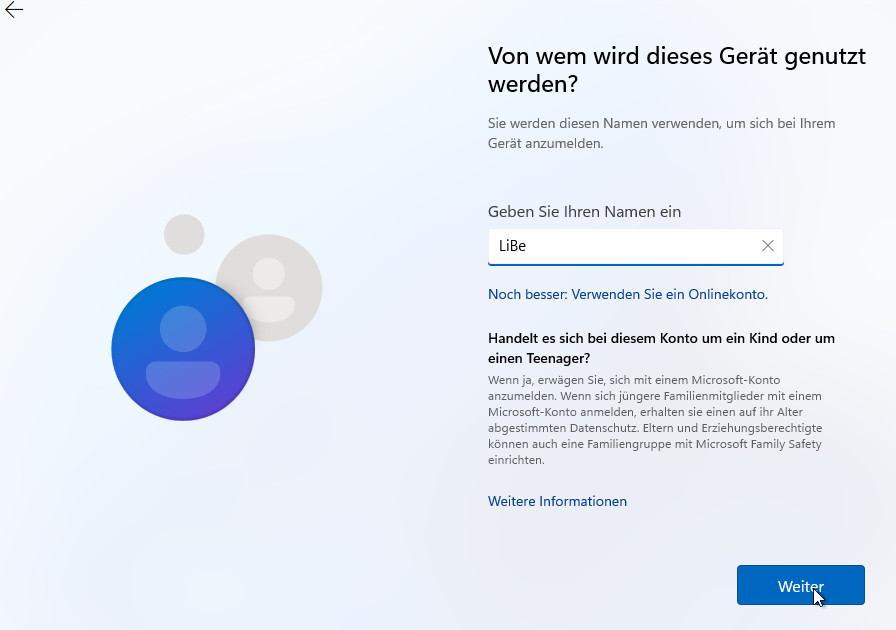Click the "Geben Sie Ihren Namen ein" label
Screen dimensions: 896x630
point(584,211)
